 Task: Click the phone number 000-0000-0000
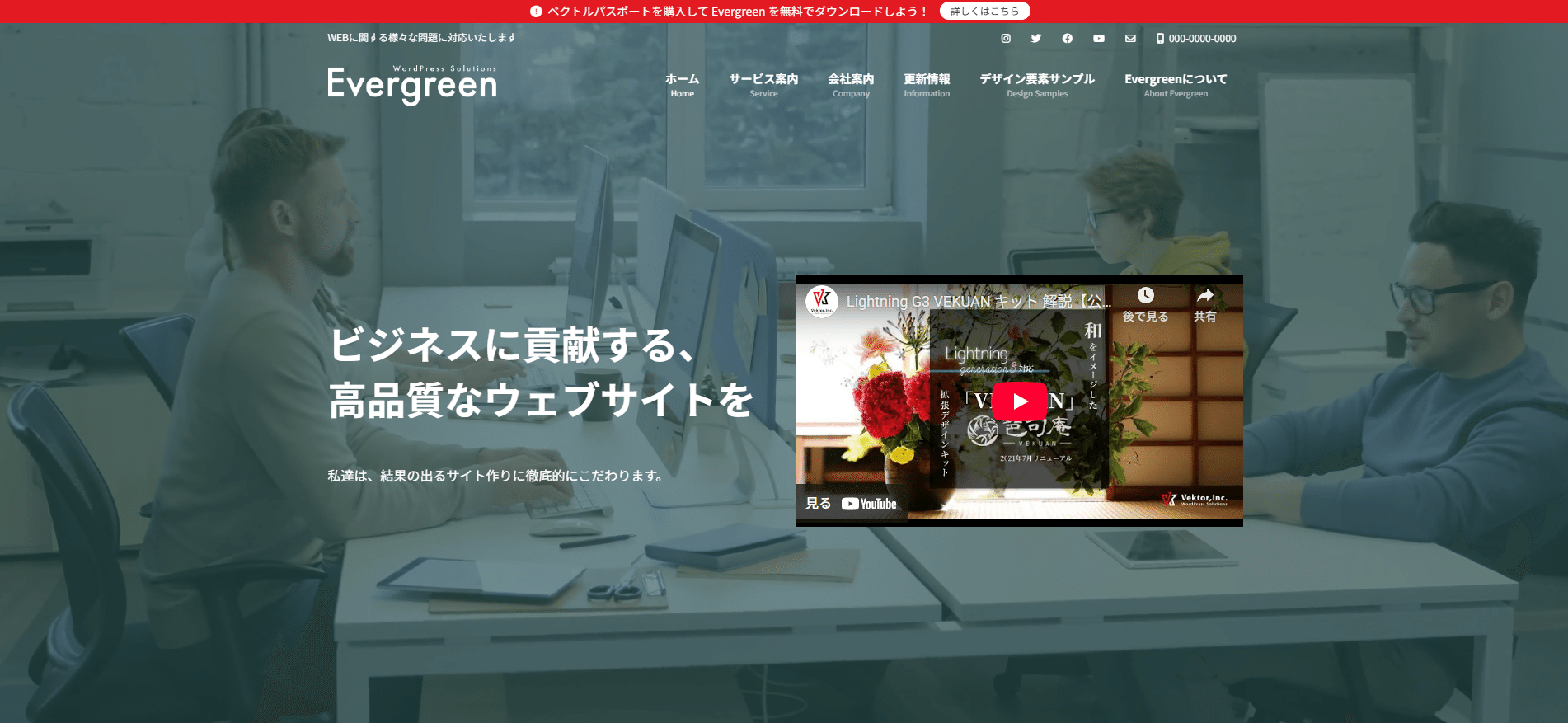tap(1196, 39)
